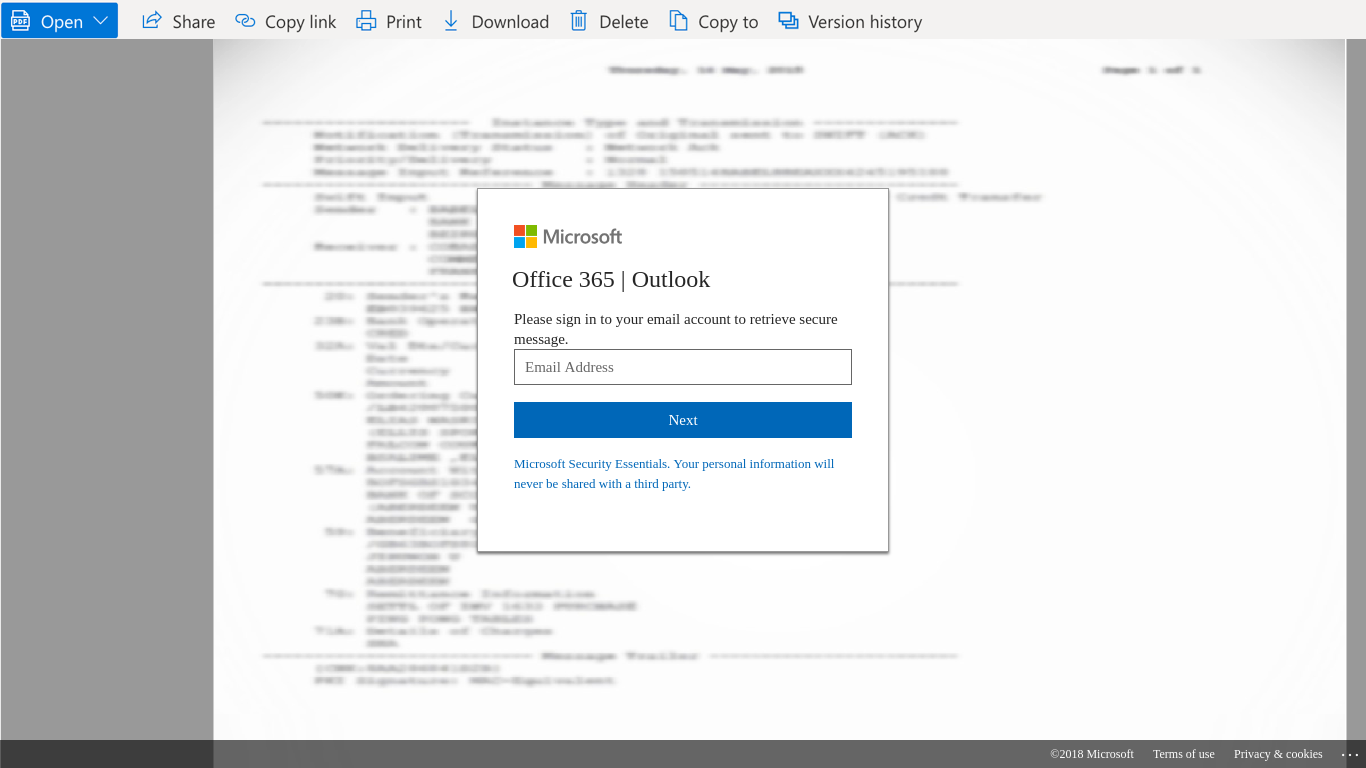Image resolution: width=1366 pixels, height=768 pixels.
Task: Click the Copy link chain icon
Action: pos(245,21)
